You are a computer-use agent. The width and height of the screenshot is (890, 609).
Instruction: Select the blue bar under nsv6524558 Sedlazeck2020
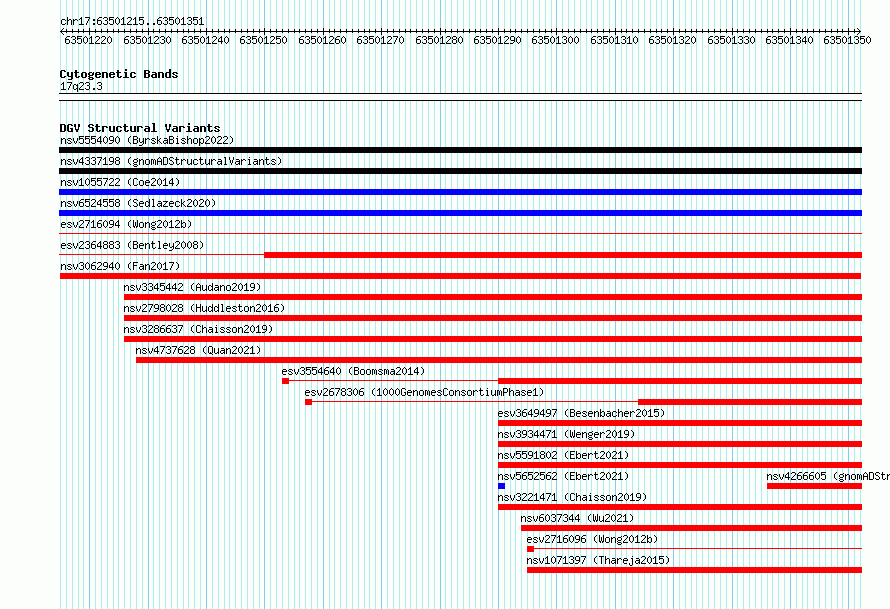(x=460, y=213)
